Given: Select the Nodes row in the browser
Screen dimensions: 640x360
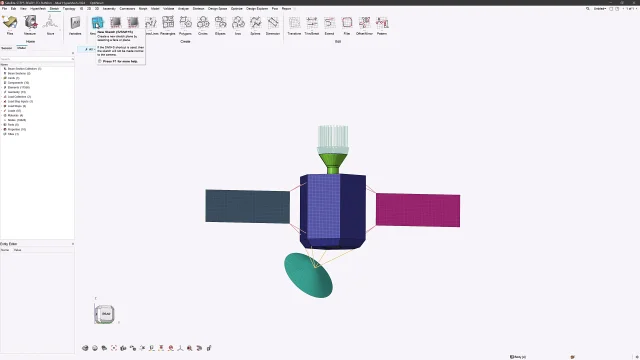Looking at the screenshot, I should [17, 120].
